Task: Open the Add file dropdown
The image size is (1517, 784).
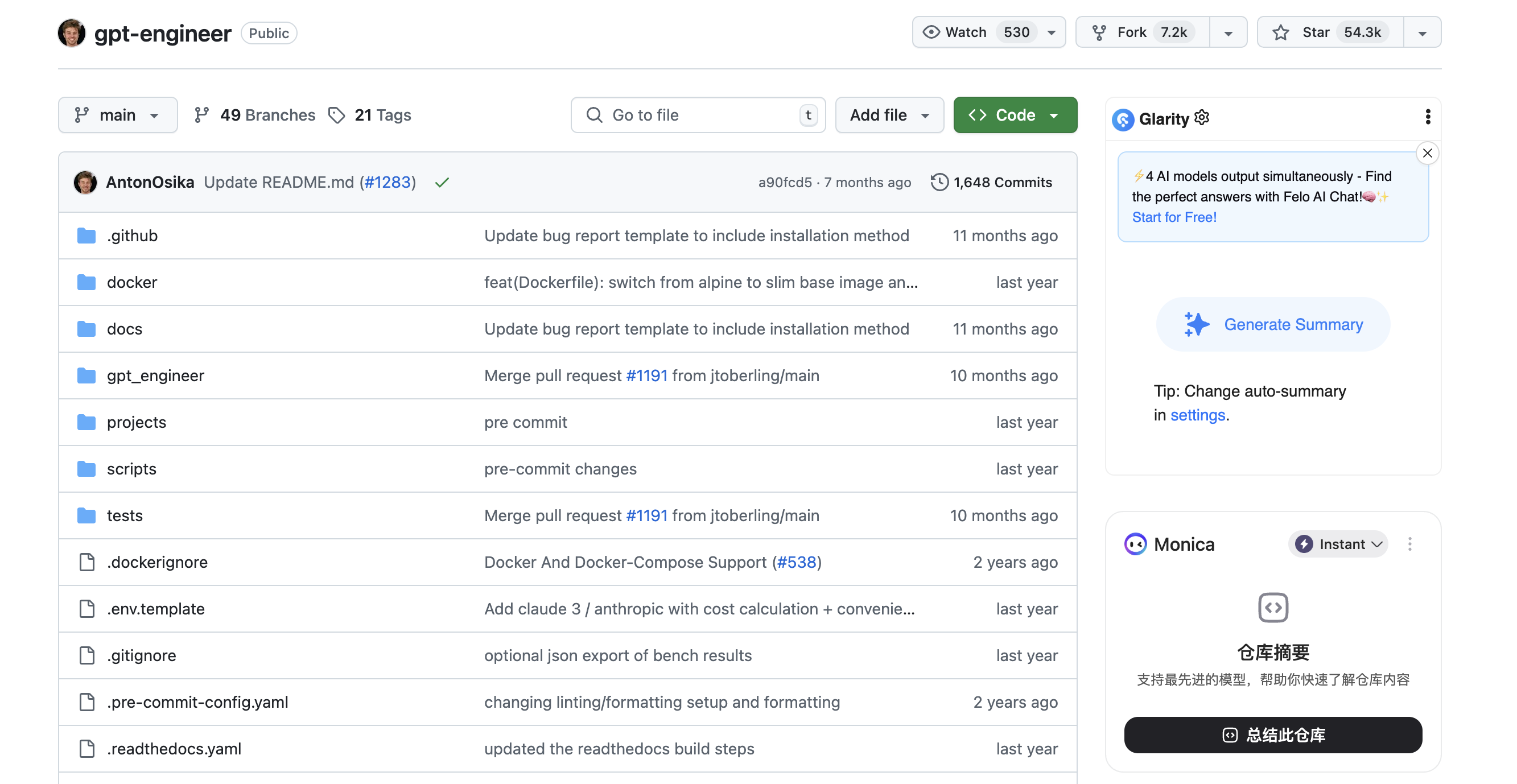Action: 889,115
